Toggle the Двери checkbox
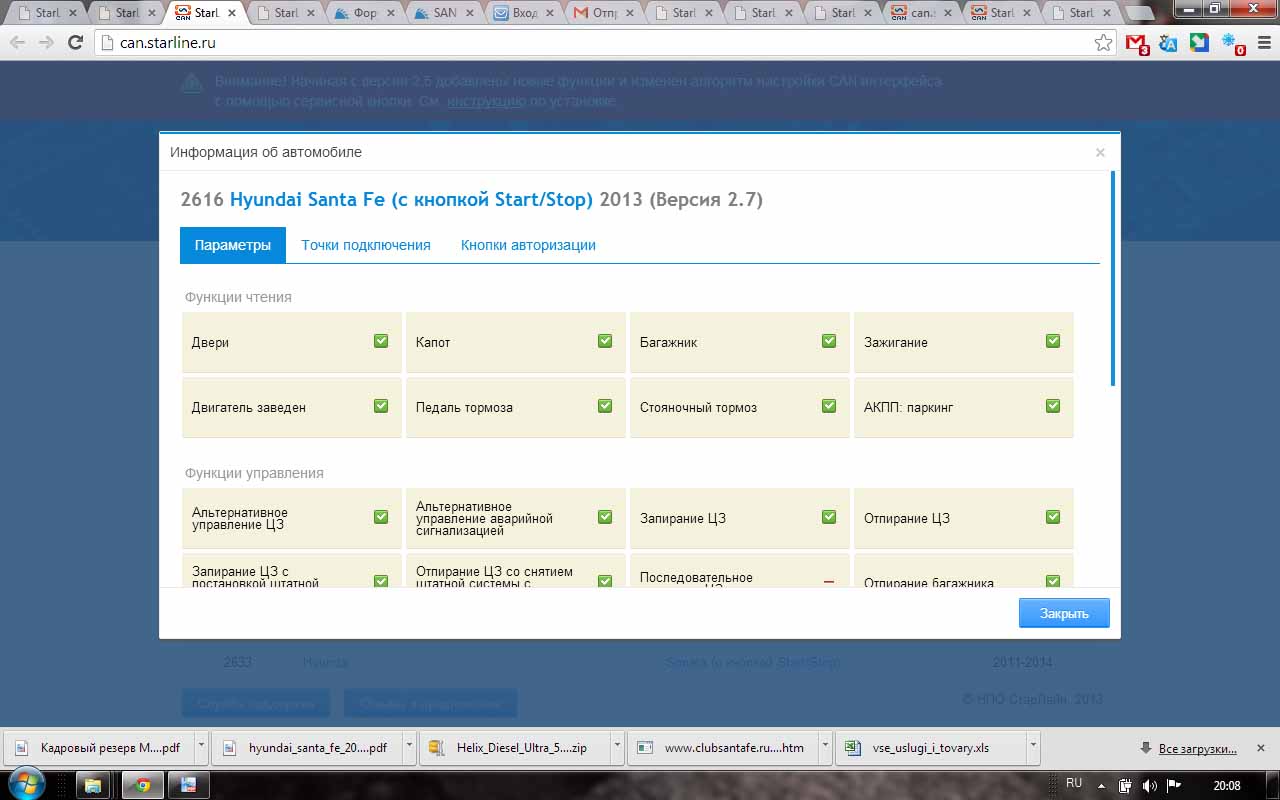 (381, 341)
